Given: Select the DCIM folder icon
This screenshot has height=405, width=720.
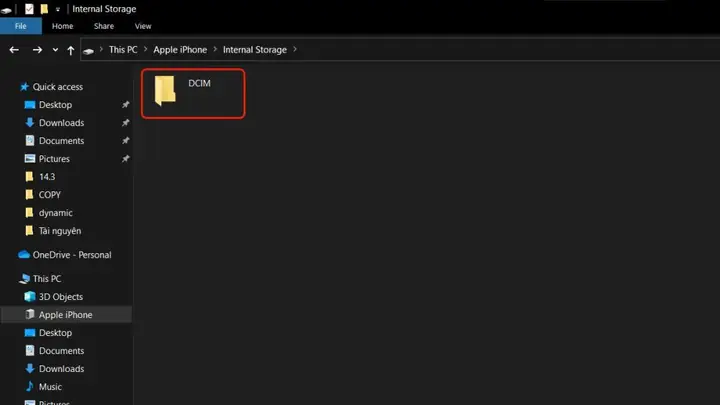Looking at the screenshot, I should click(x=165, y=90).
